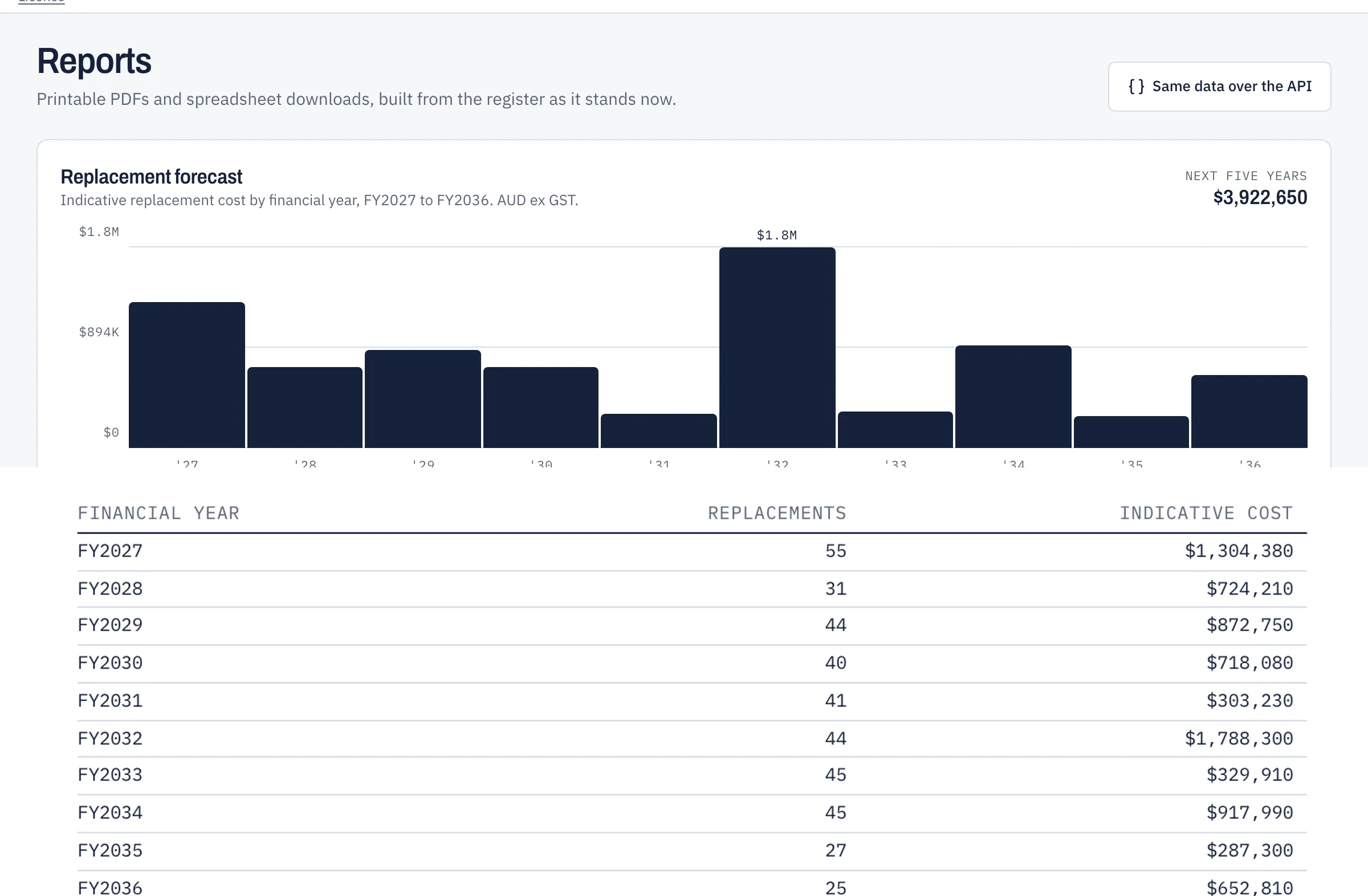This screenshot has width=1368, height=896.
Task: Click the FY2036 forecast bar
Action: click(1249, 412)
